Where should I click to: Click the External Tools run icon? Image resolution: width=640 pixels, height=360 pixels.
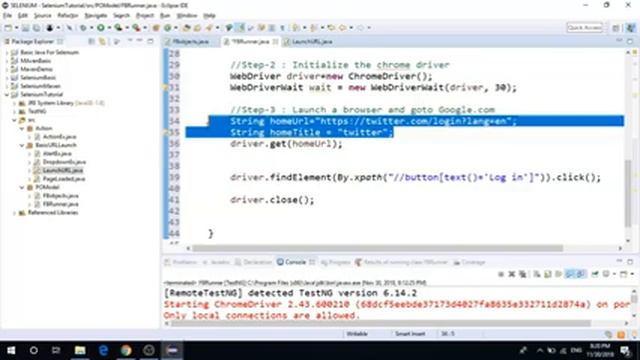136,28
